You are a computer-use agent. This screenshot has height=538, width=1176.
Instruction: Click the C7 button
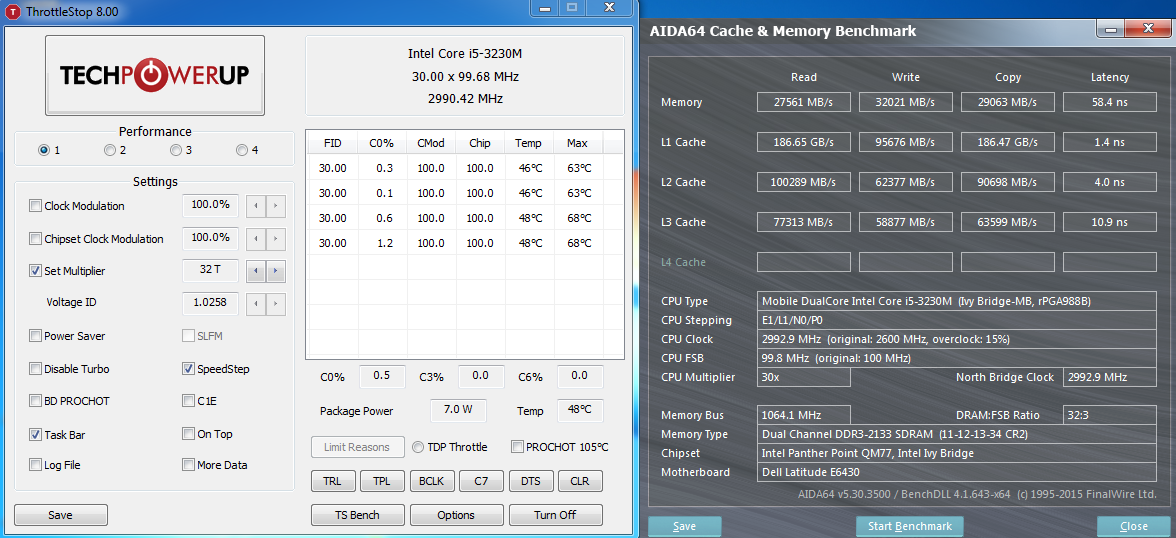pyautogui.click(x=481, y=481)
